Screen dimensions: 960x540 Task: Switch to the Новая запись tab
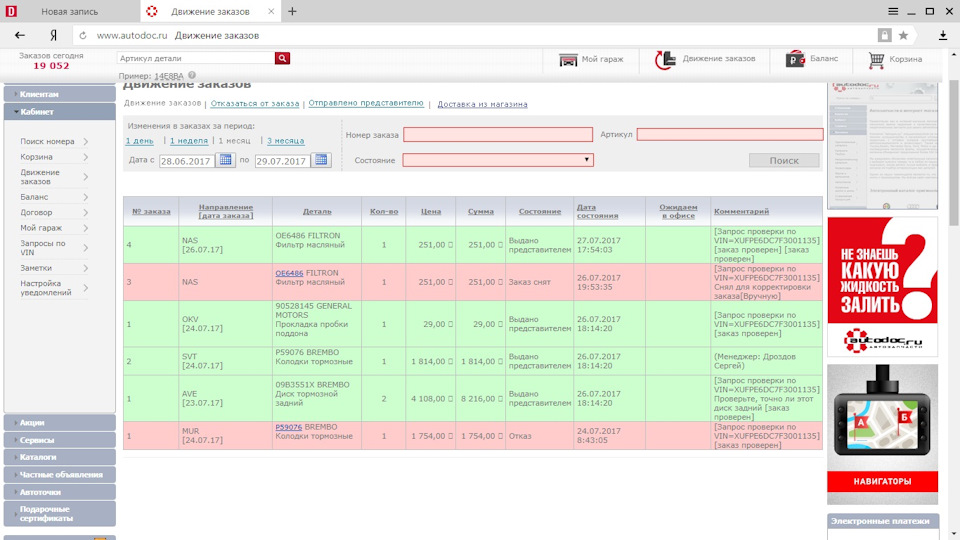pos(69,12)
